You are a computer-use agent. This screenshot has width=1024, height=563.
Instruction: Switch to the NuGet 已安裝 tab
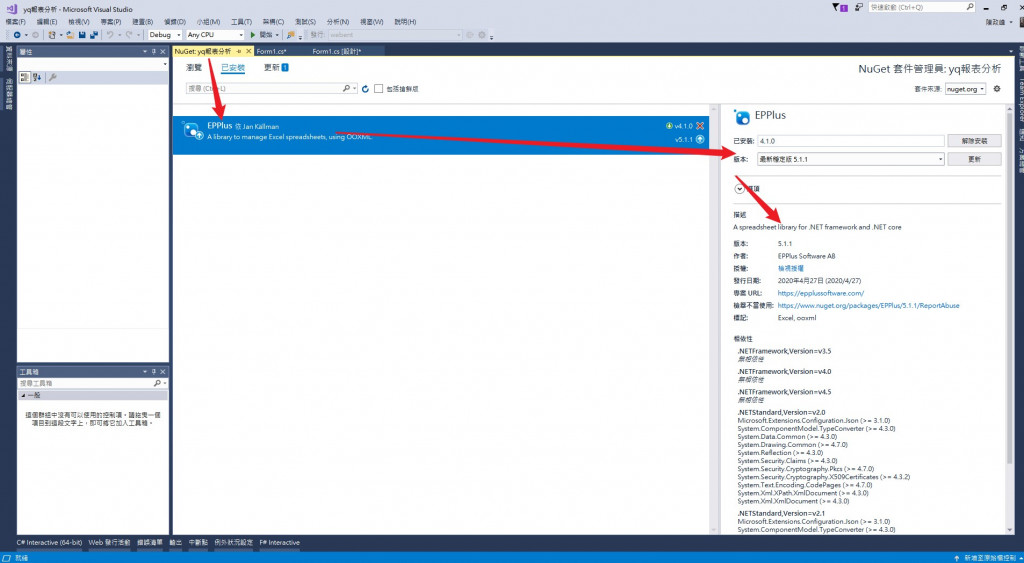232,67
